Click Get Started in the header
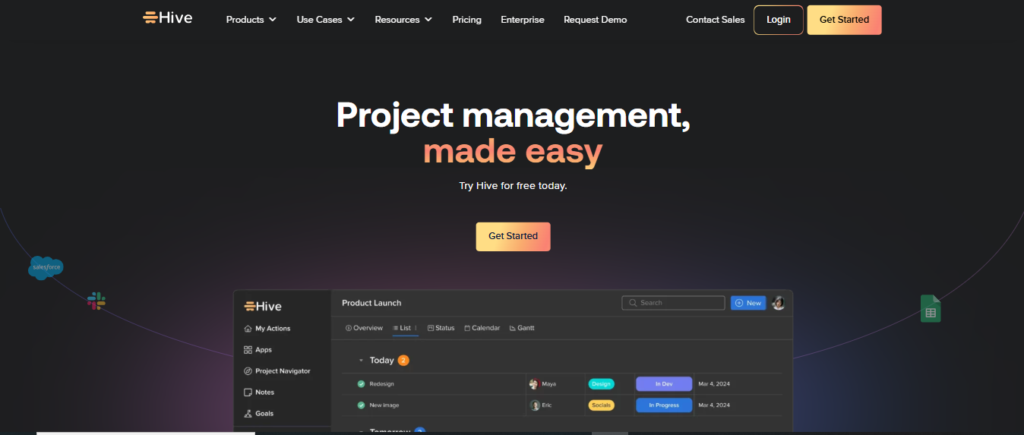The height and width of the screenshot is (435, 1024). (x=844, y=20)
